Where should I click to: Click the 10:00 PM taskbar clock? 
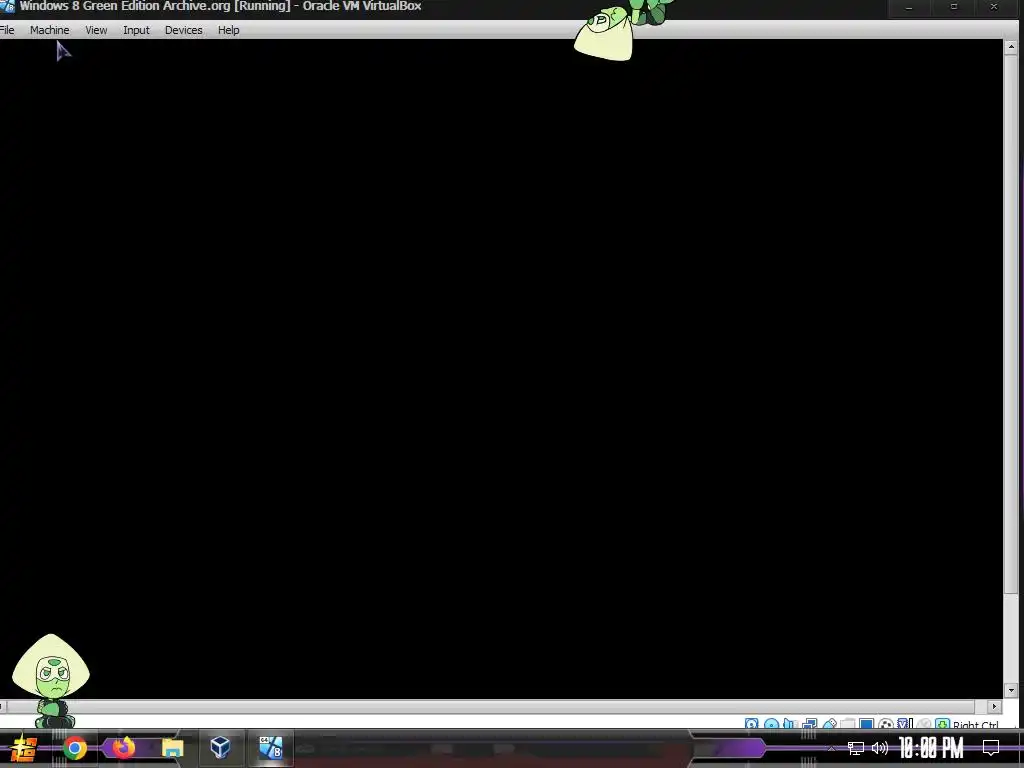pyautogui.click(x=931, y=748)
